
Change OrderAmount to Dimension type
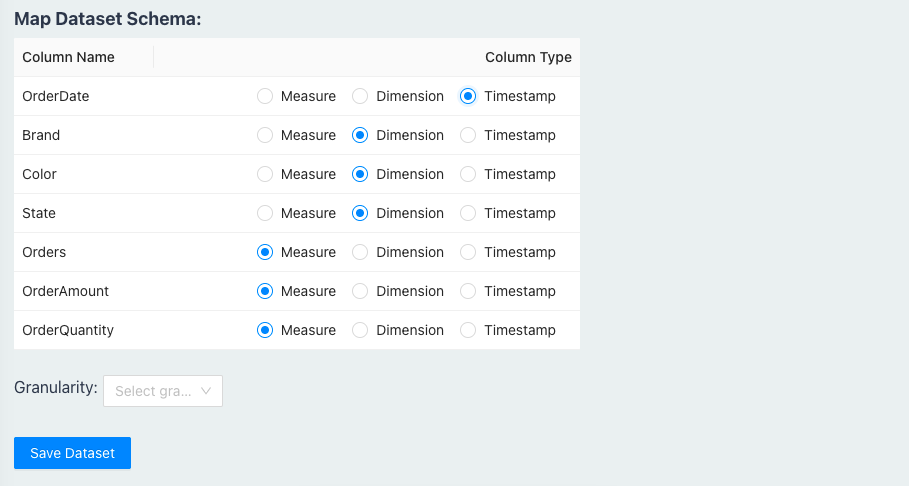(x=361, y=291)
